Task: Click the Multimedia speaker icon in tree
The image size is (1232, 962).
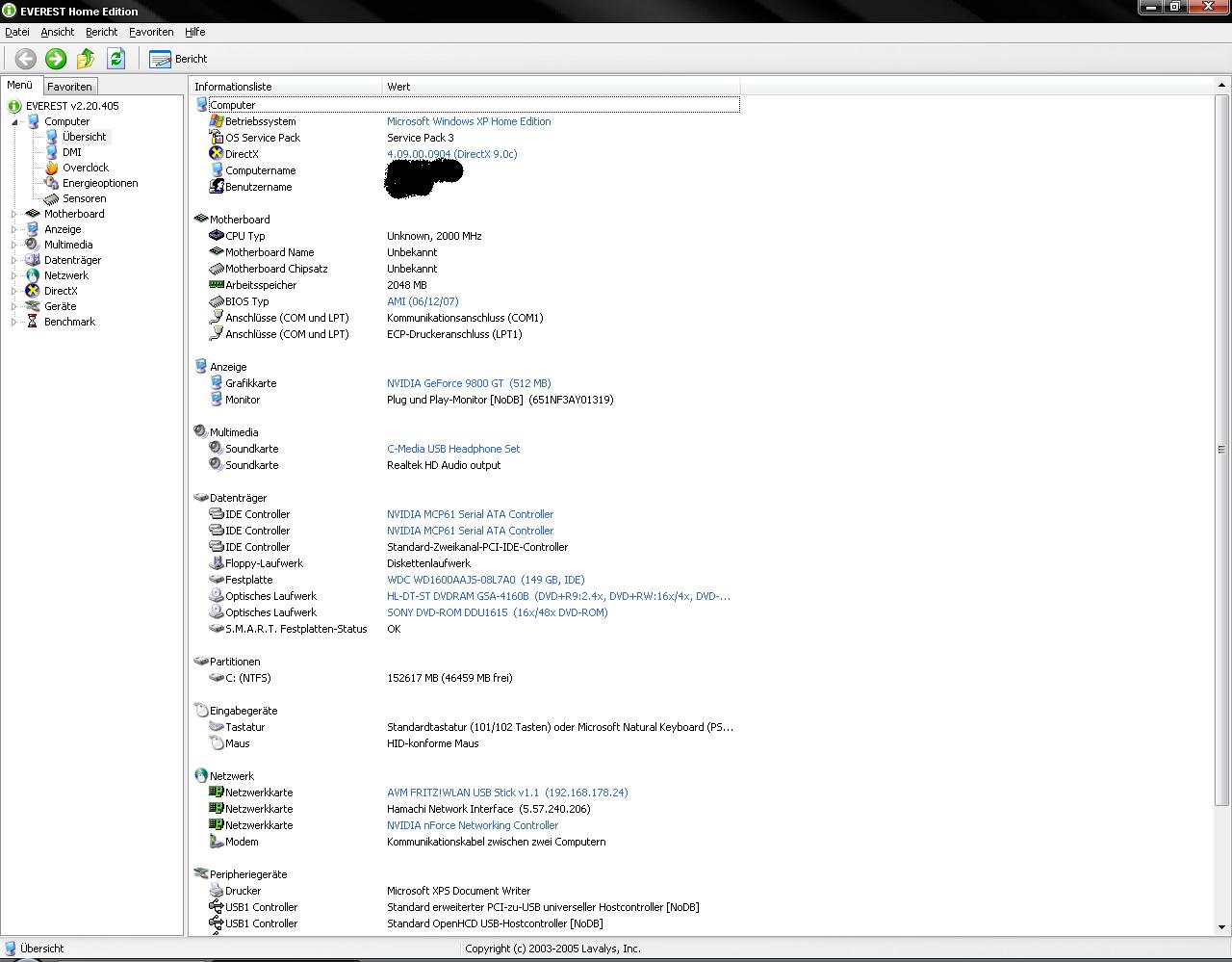Action: click(33, 245)
